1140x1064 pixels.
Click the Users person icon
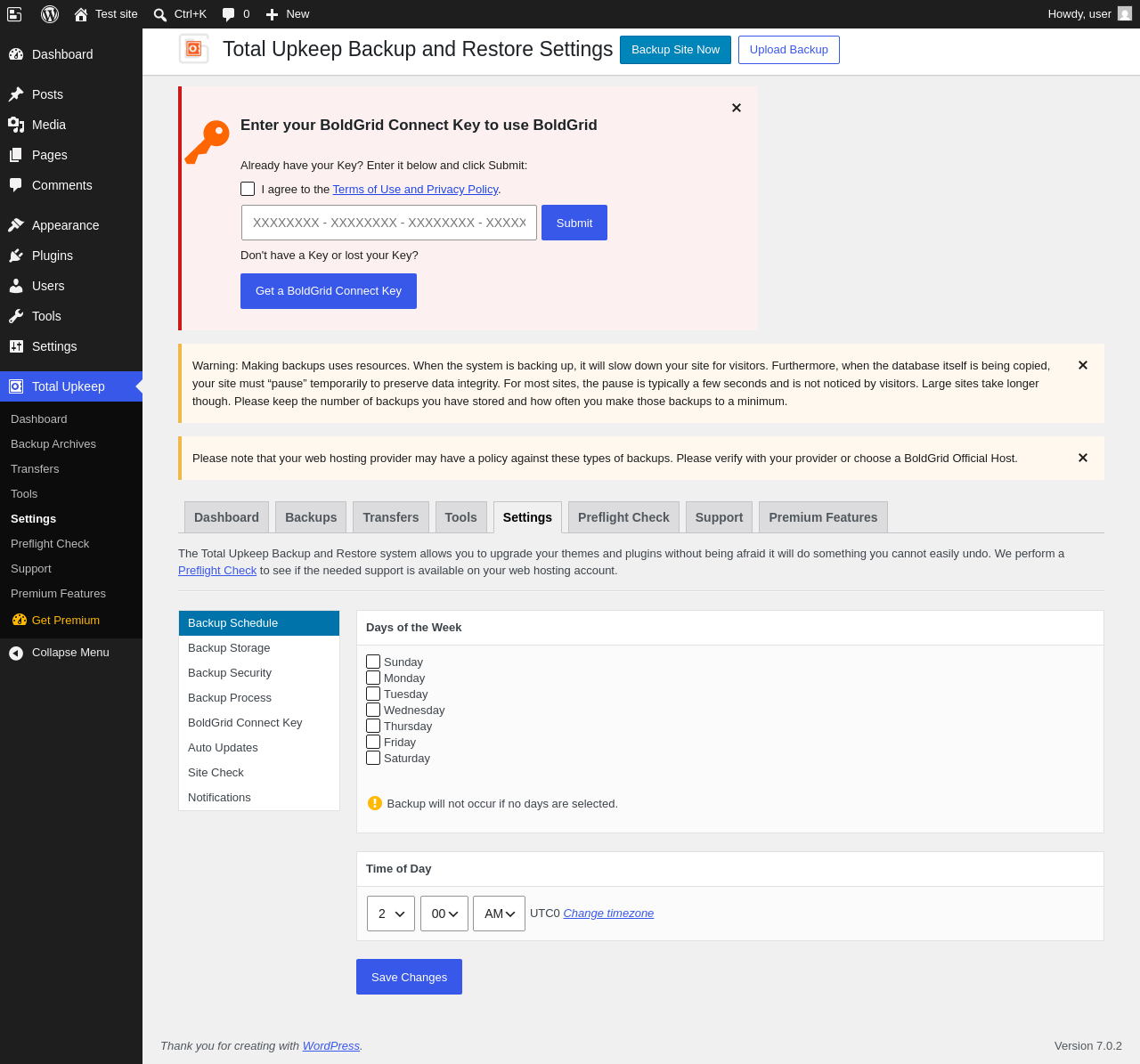(x=16, y=286)
